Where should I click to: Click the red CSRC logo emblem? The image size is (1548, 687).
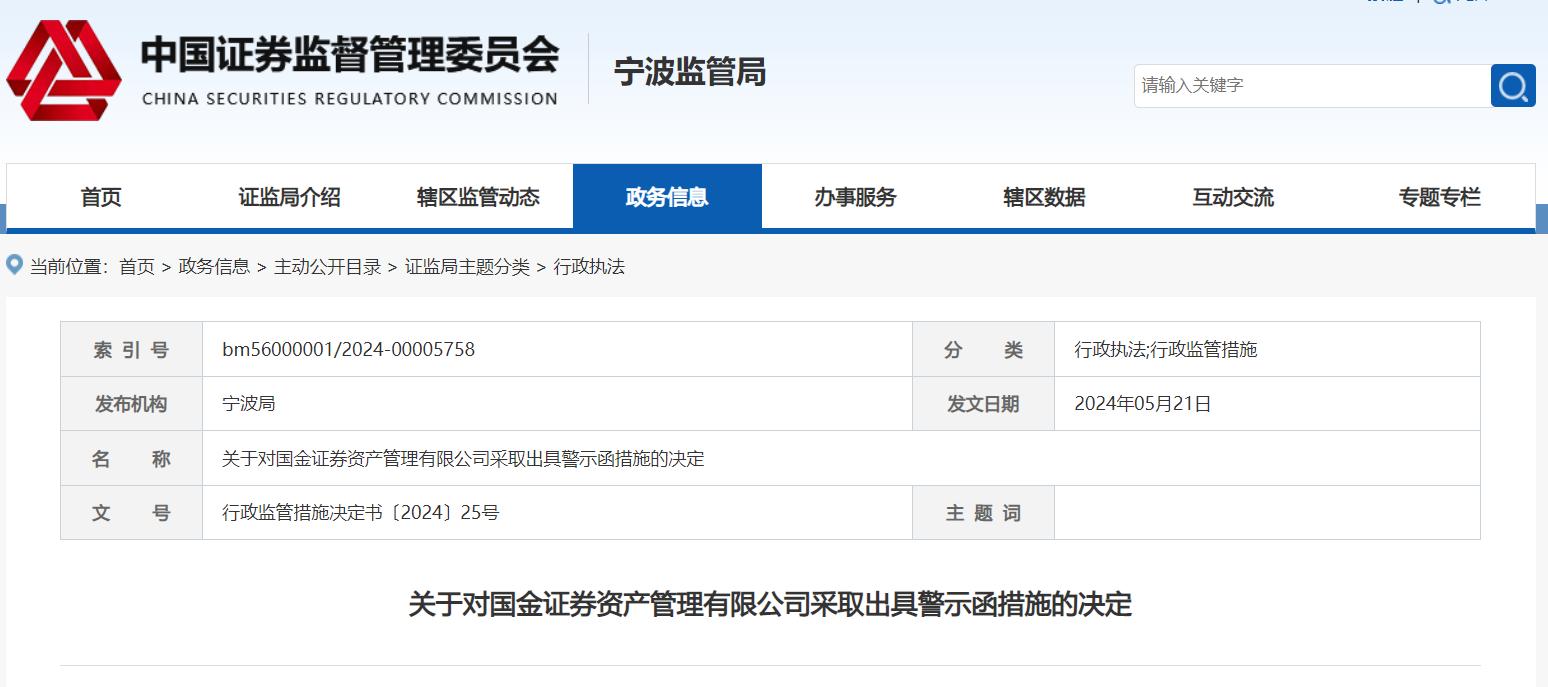tap(64, 70)
